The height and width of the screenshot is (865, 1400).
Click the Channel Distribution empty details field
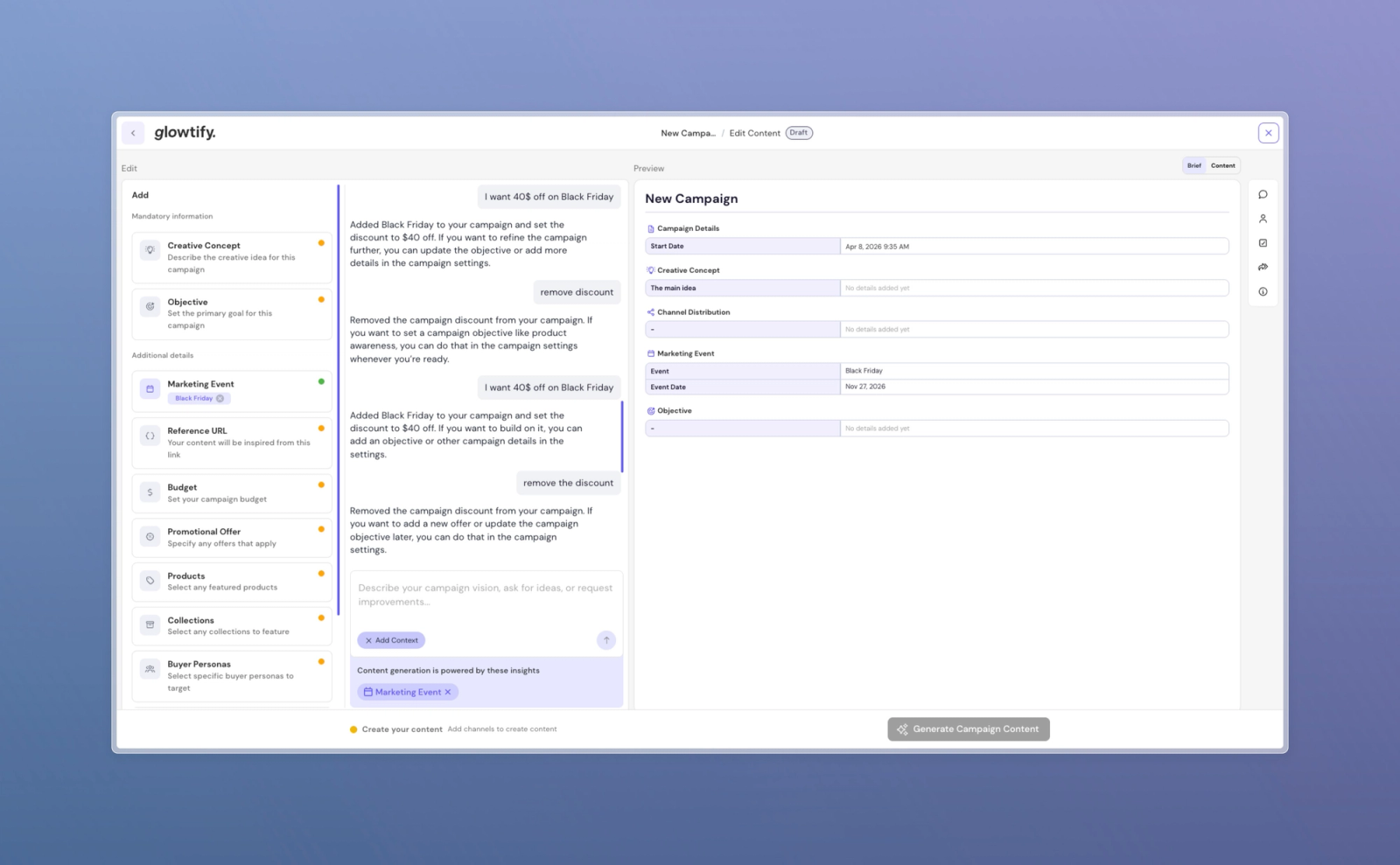point(1034,330)
